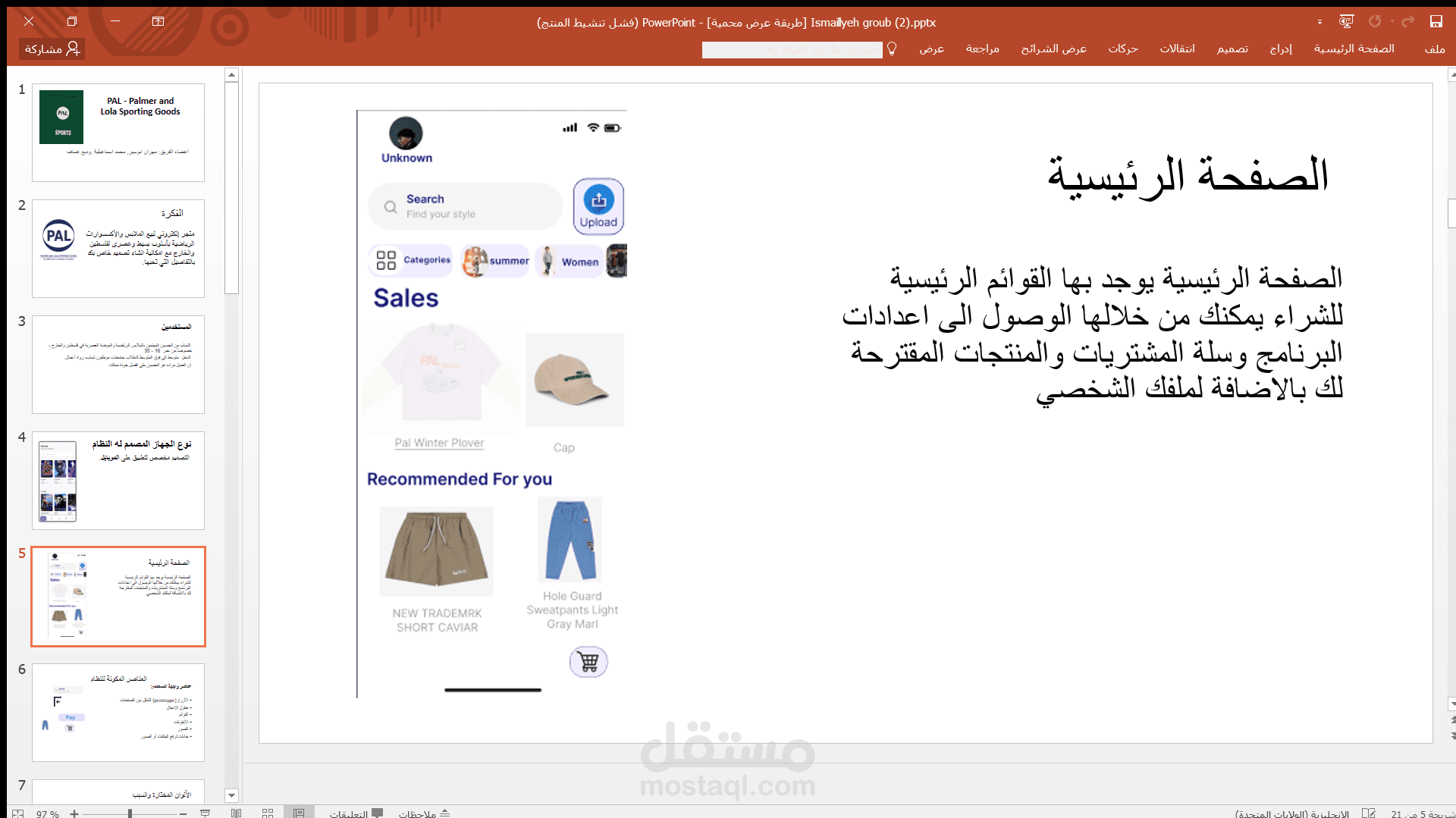This screenshot has width=1456, height=818.
Task: Open the Customize Quick Access Toolbar dropdown
Action: coord(1319,22)
